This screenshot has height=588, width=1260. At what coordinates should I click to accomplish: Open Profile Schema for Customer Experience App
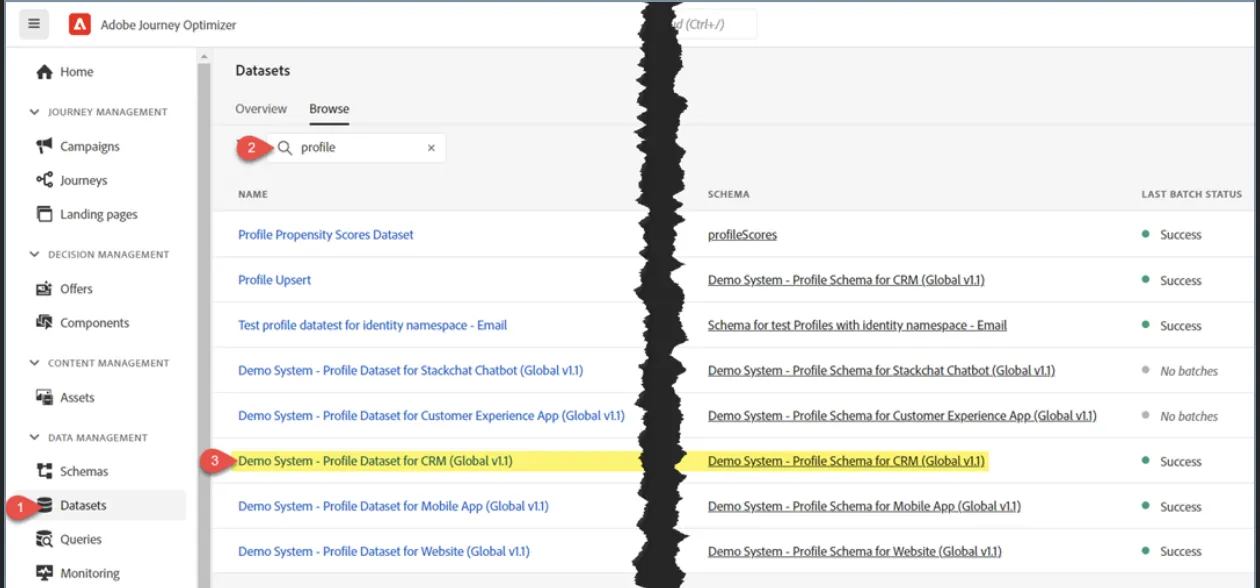click(x=902, y=416)
